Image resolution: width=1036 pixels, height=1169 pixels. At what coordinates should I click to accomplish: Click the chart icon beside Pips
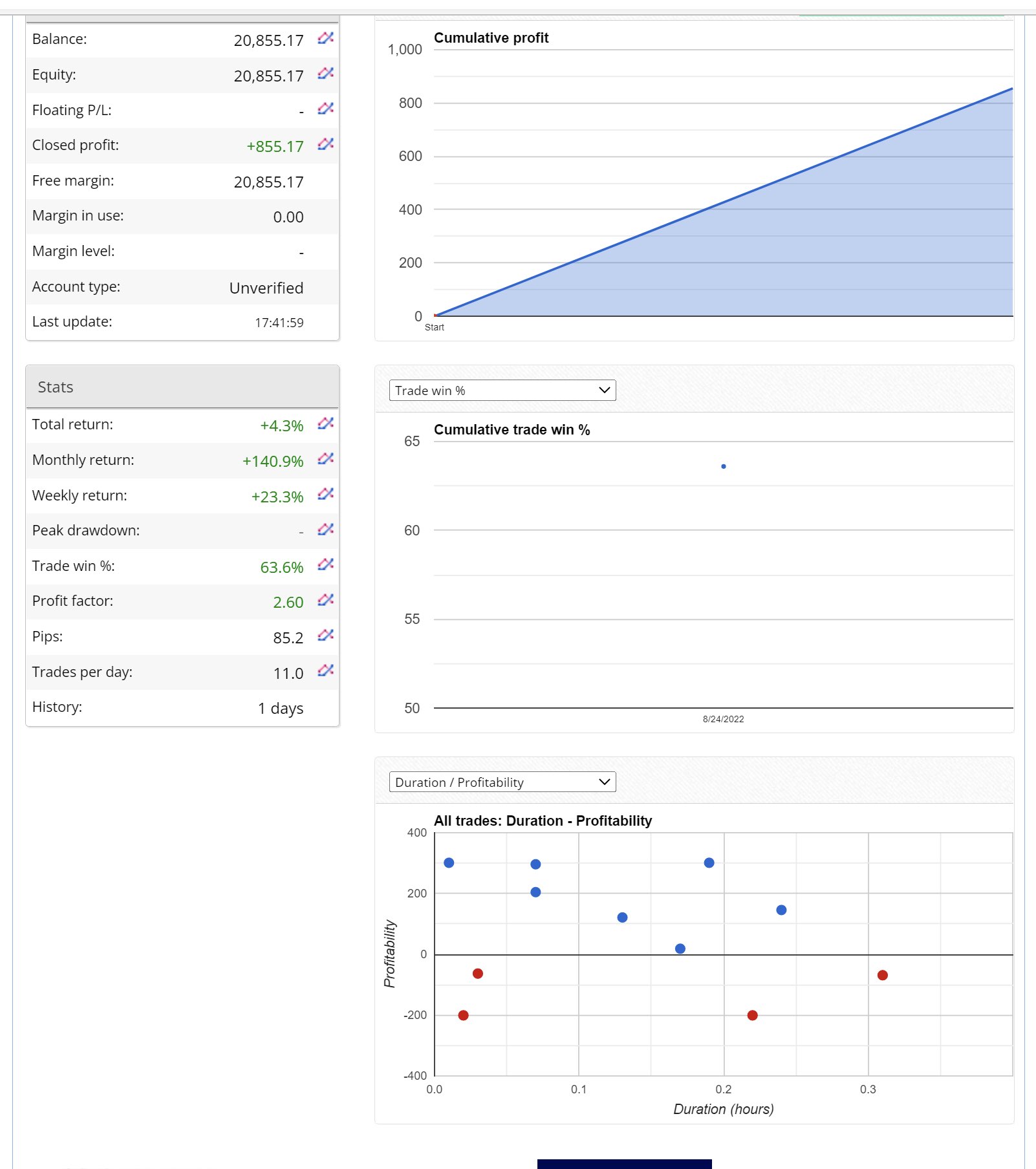325,636
